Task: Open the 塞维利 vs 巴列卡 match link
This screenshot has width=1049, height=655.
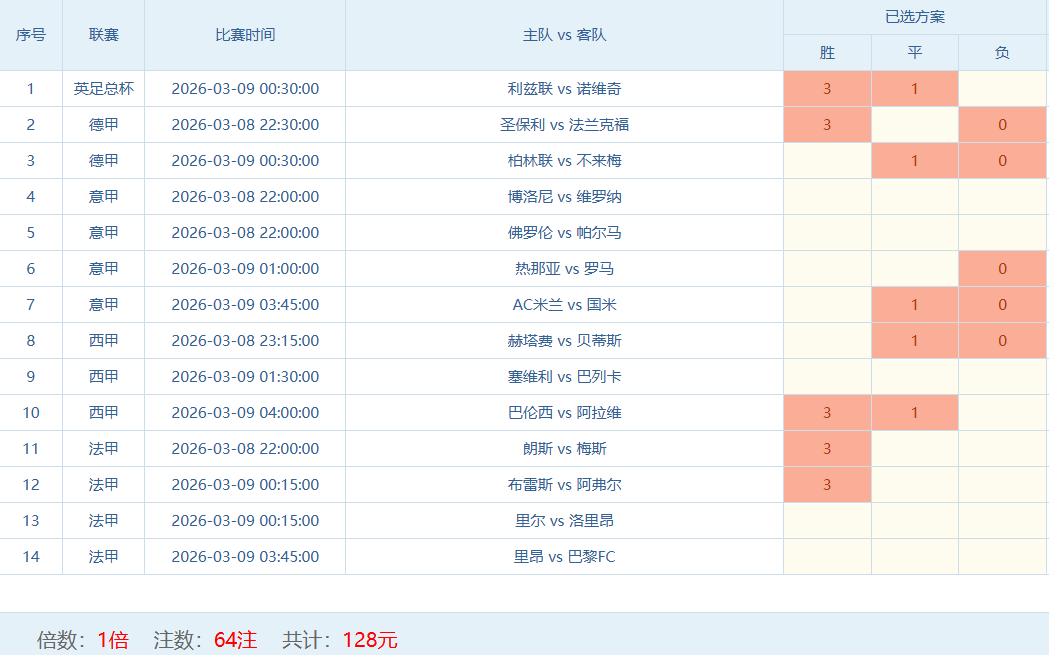Action: tap(564, 377)
